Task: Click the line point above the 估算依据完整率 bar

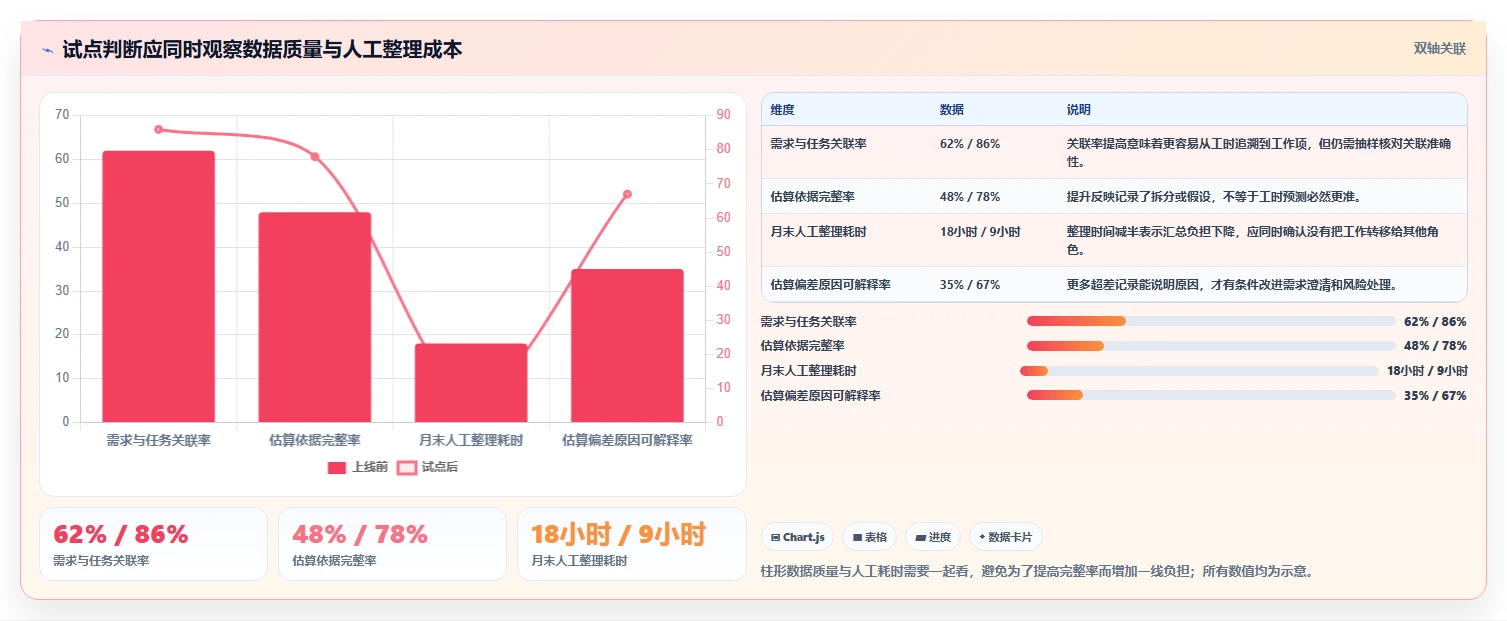Action: [x=315, y=157]
